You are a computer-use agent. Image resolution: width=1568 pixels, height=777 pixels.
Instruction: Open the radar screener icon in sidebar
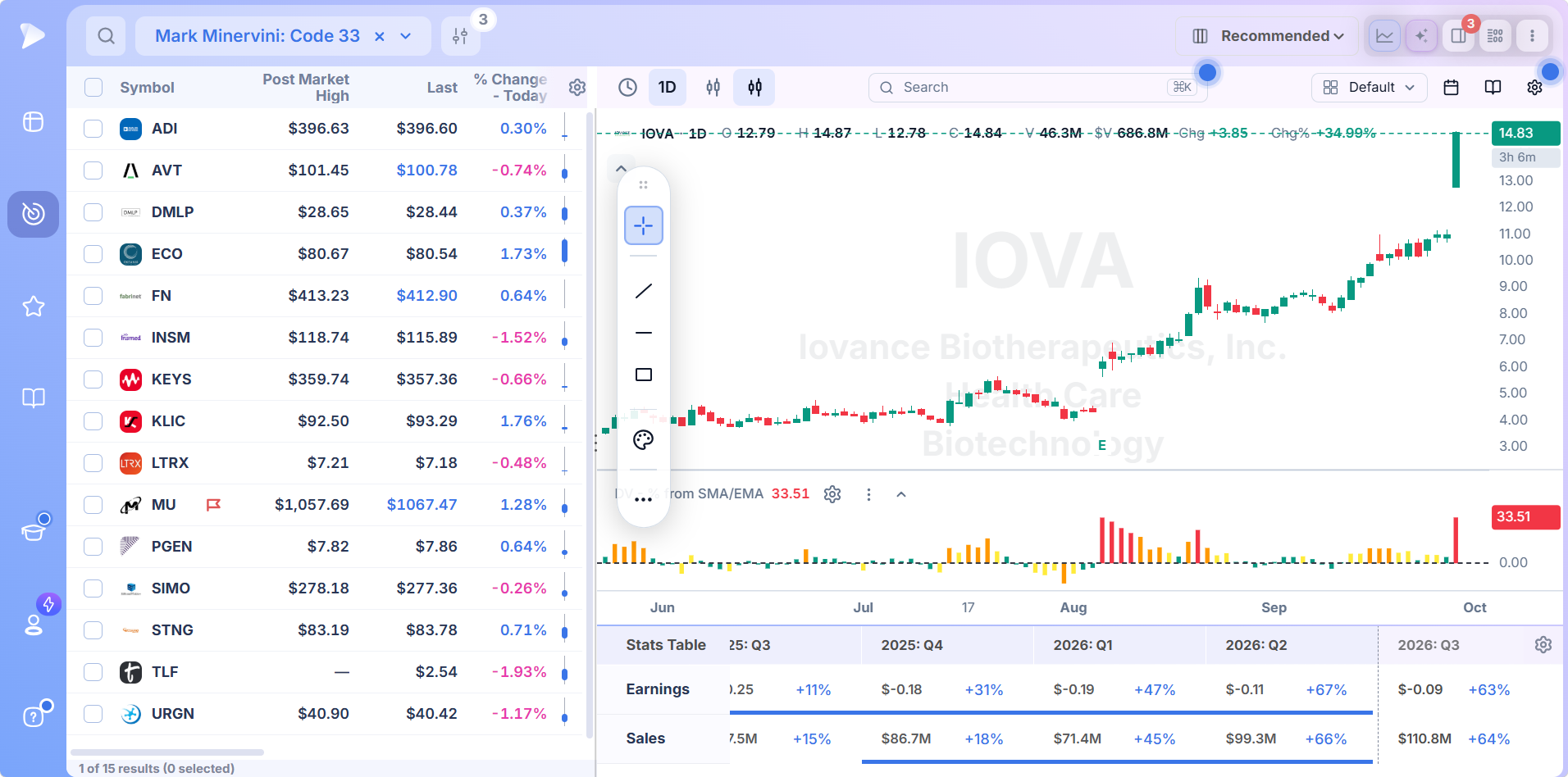(x=34, y=214)
